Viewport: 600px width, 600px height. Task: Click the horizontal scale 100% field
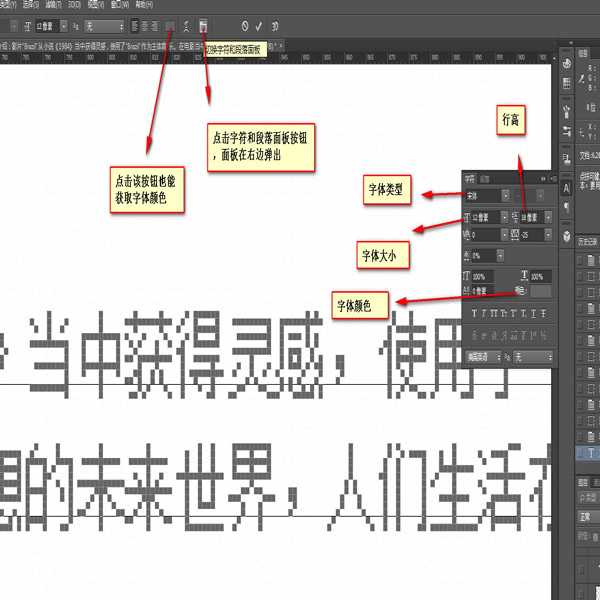point(541,276)
